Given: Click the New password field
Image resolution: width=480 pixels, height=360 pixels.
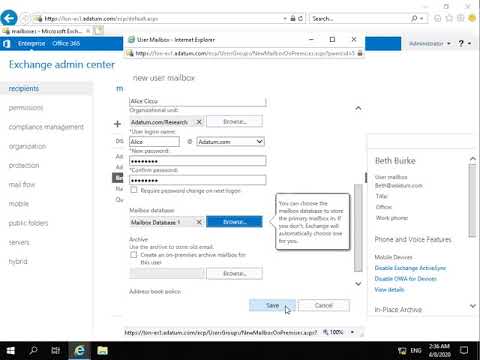Looking at the screenshot, I should click(x=198, y=161).
